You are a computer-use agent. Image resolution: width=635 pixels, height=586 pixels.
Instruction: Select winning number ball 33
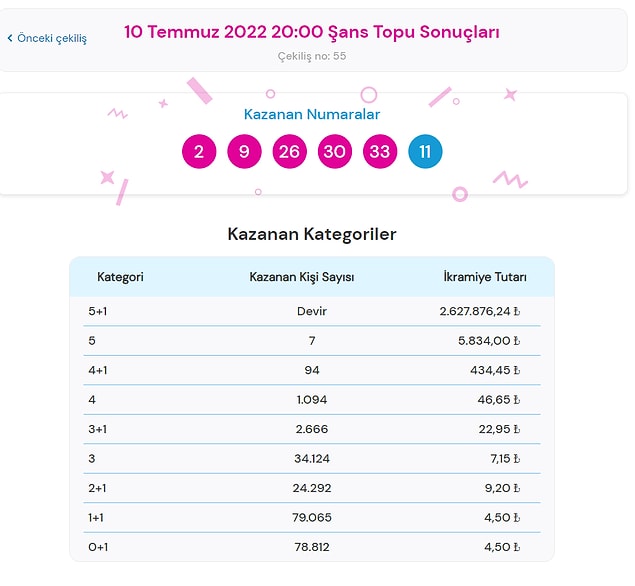coord(380,151)
